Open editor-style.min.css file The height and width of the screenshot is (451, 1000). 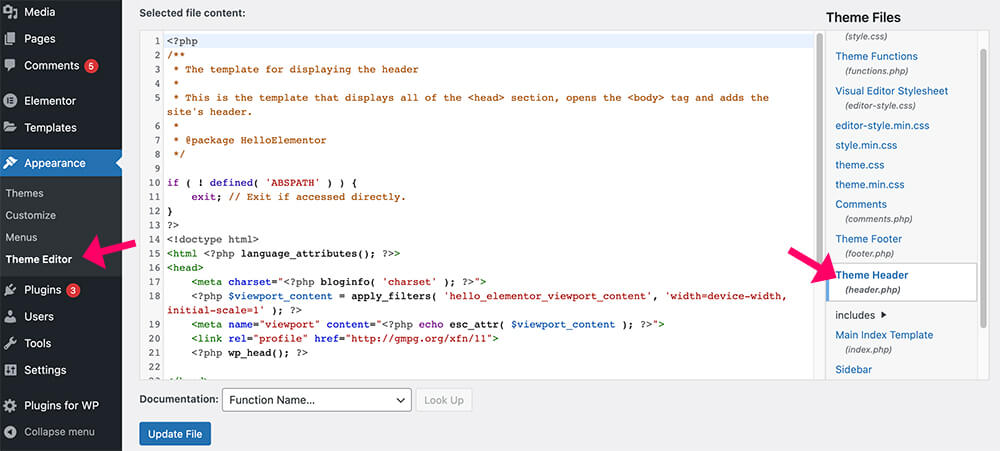[x=882, y=126]
